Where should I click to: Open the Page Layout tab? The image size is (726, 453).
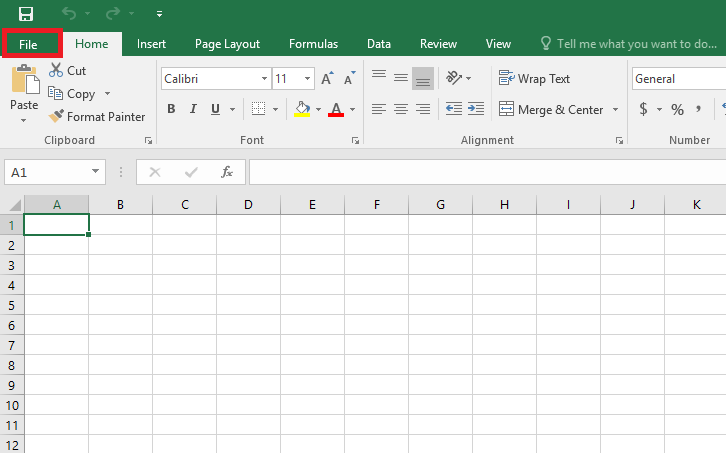(227, 44)
